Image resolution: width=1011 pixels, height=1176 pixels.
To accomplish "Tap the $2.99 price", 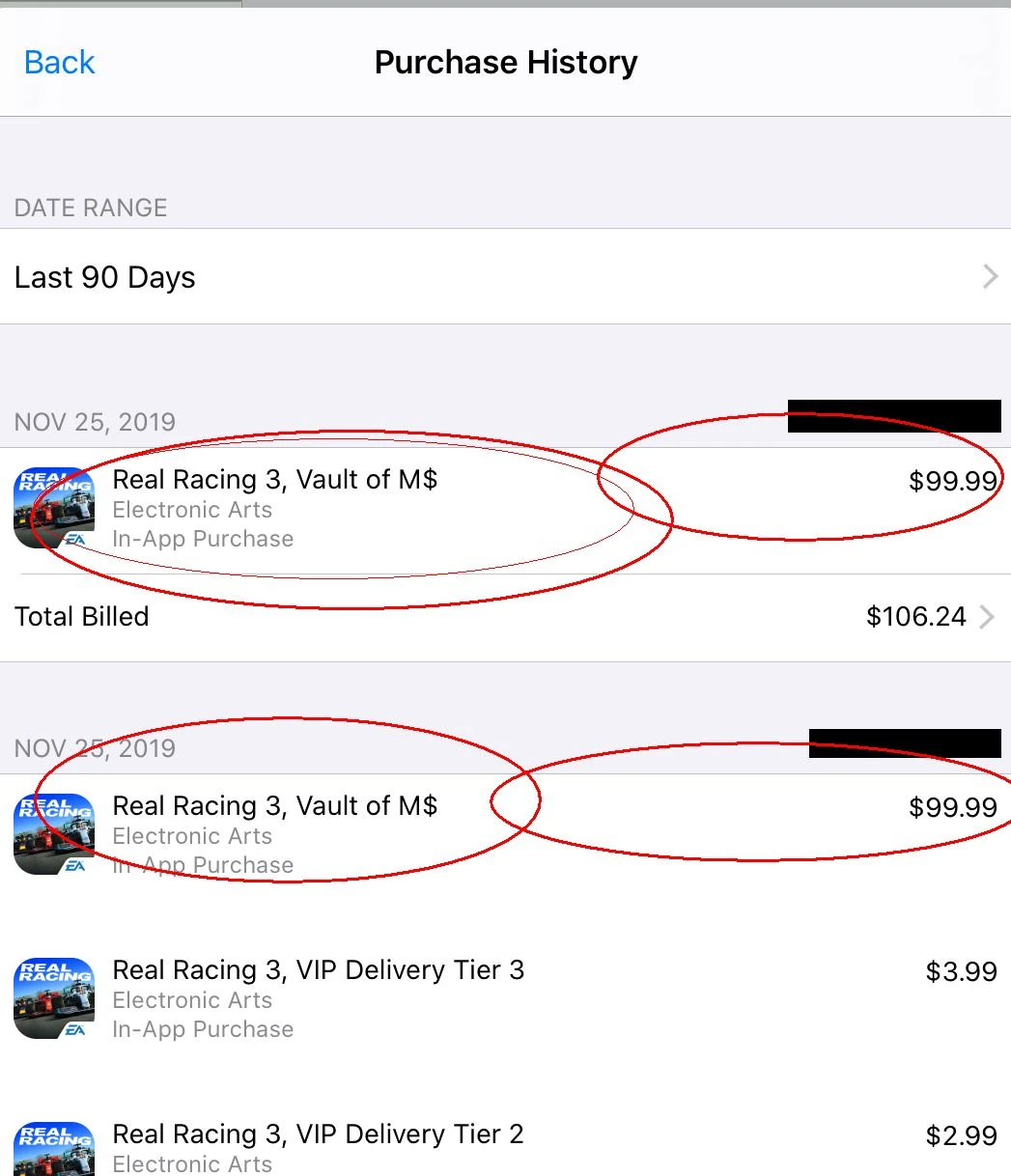I will pos(961,1135).
